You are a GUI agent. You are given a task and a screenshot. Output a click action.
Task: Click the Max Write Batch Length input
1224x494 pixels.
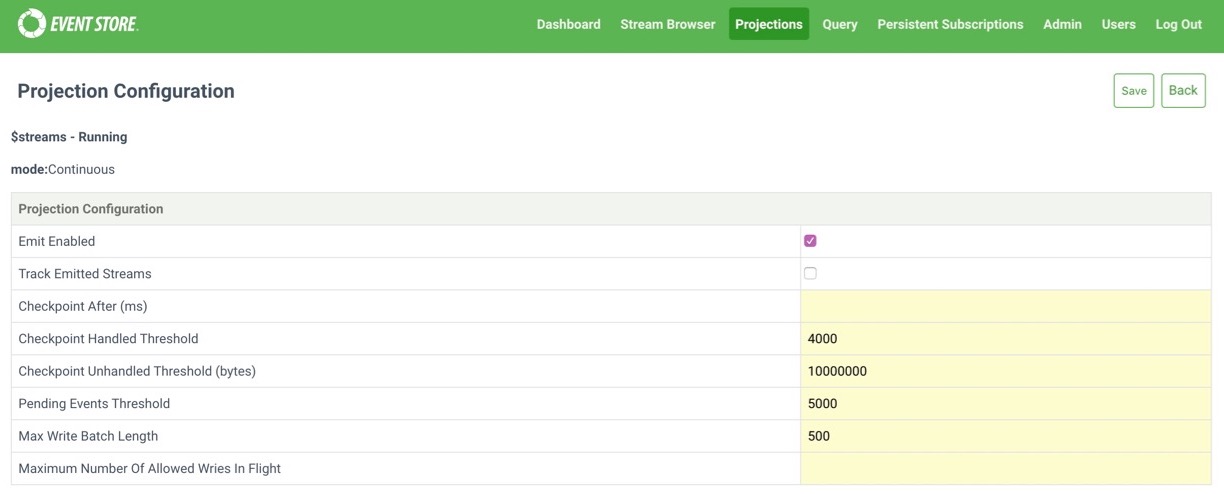click(1005, 436)
